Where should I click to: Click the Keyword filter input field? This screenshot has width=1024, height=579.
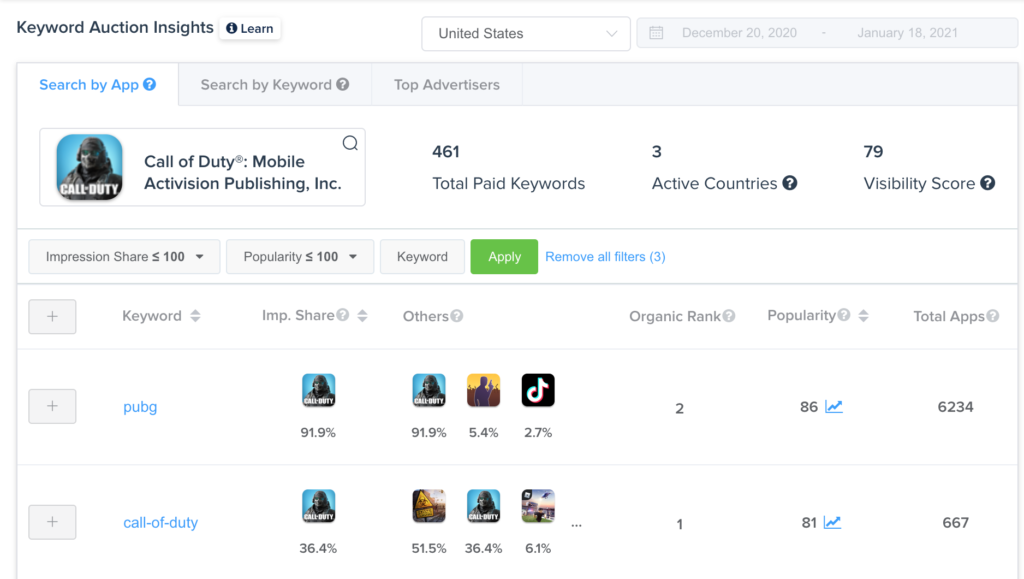(422, 257)
